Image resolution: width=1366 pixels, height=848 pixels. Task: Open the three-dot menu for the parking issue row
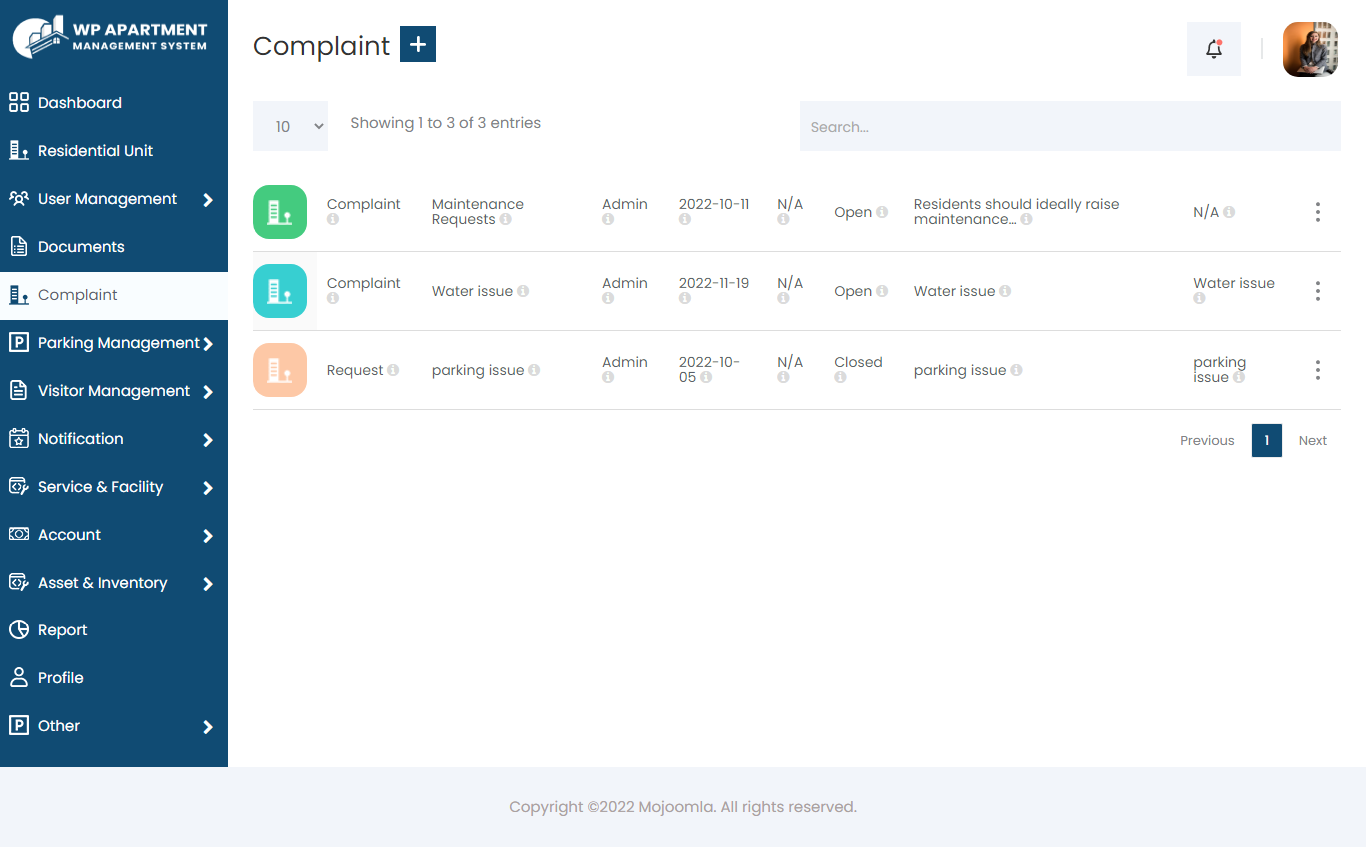pos(1318,370)
